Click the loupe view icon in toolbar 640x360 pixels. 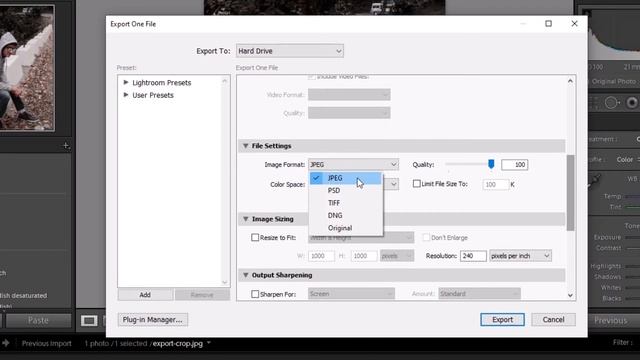[x=89, y=321]
